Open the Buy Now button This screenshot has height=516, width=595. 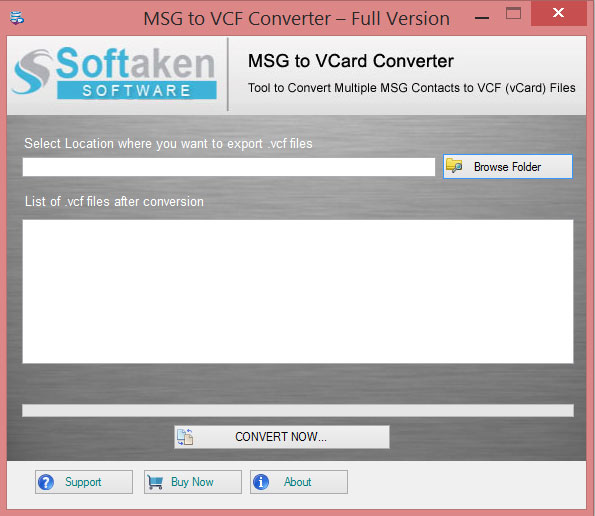[x=193, y=482]
